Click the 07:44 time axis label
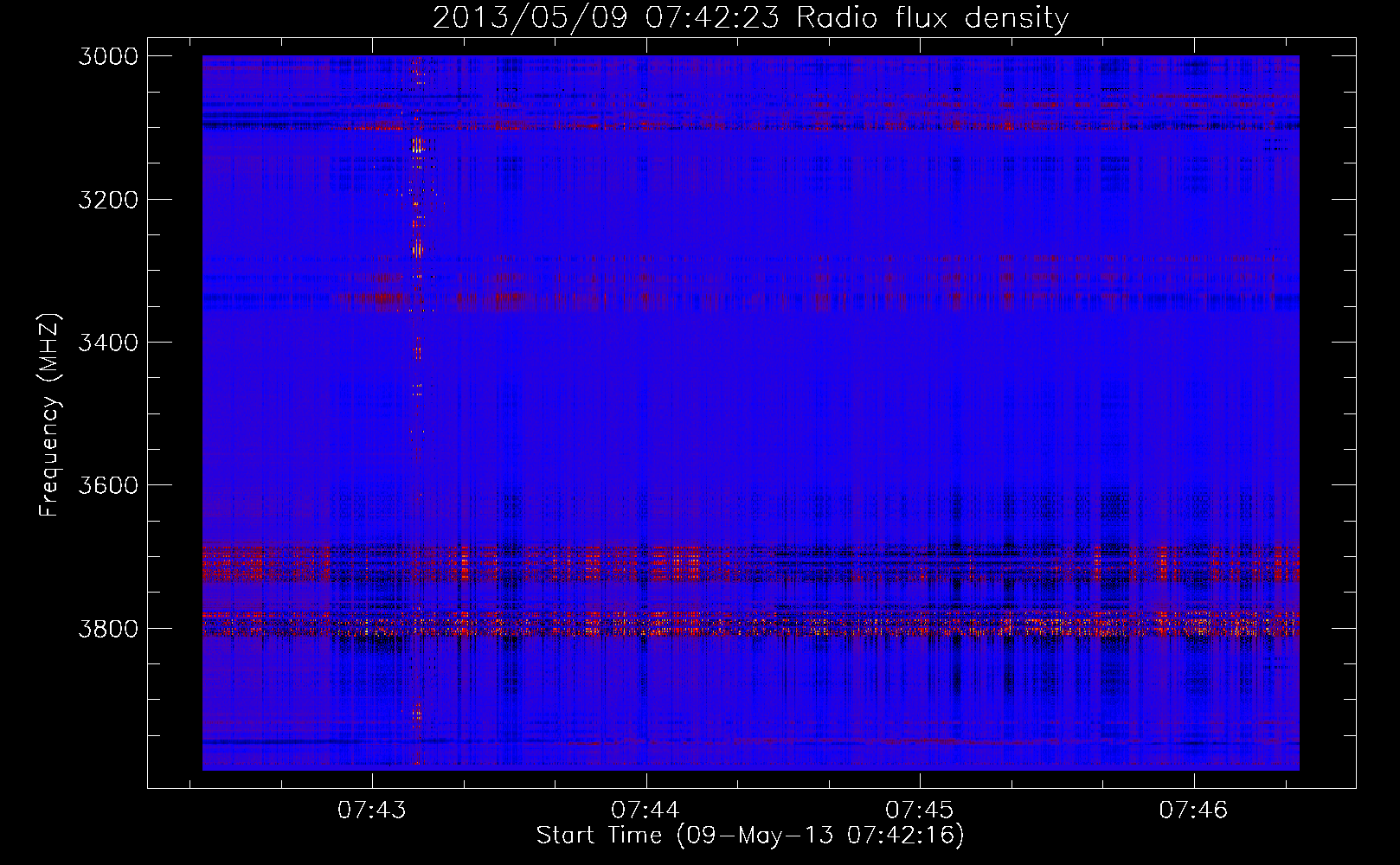This screenshot has height=865, width=1400. coord(645,811)
